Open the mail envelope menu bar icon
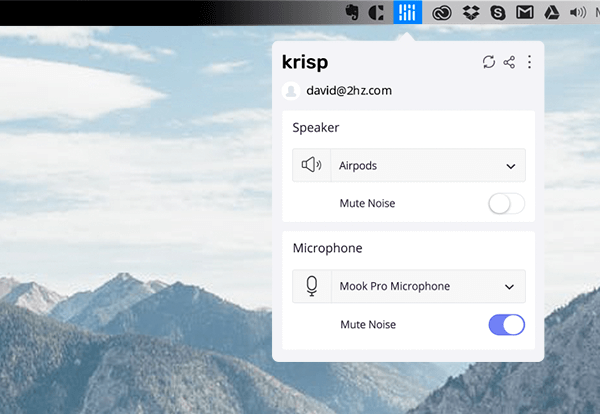Image resolution: width=600 pixels, height=414 pixels. tap(525, 13)
